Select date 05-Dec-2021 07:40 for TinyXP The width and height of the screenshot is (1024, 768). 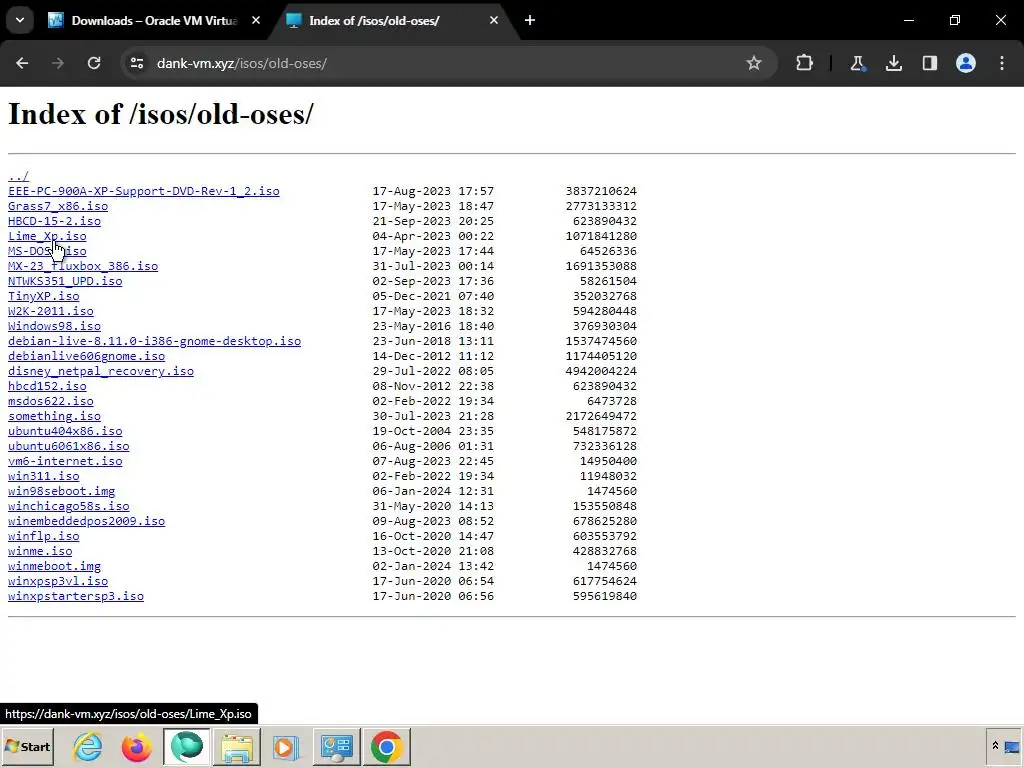433,296
